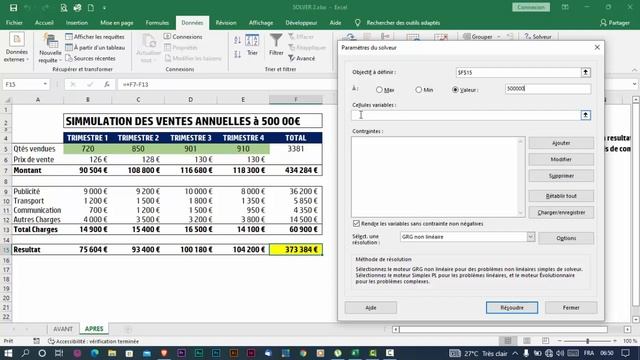Click the Cellules variables input field

(465, 115)
